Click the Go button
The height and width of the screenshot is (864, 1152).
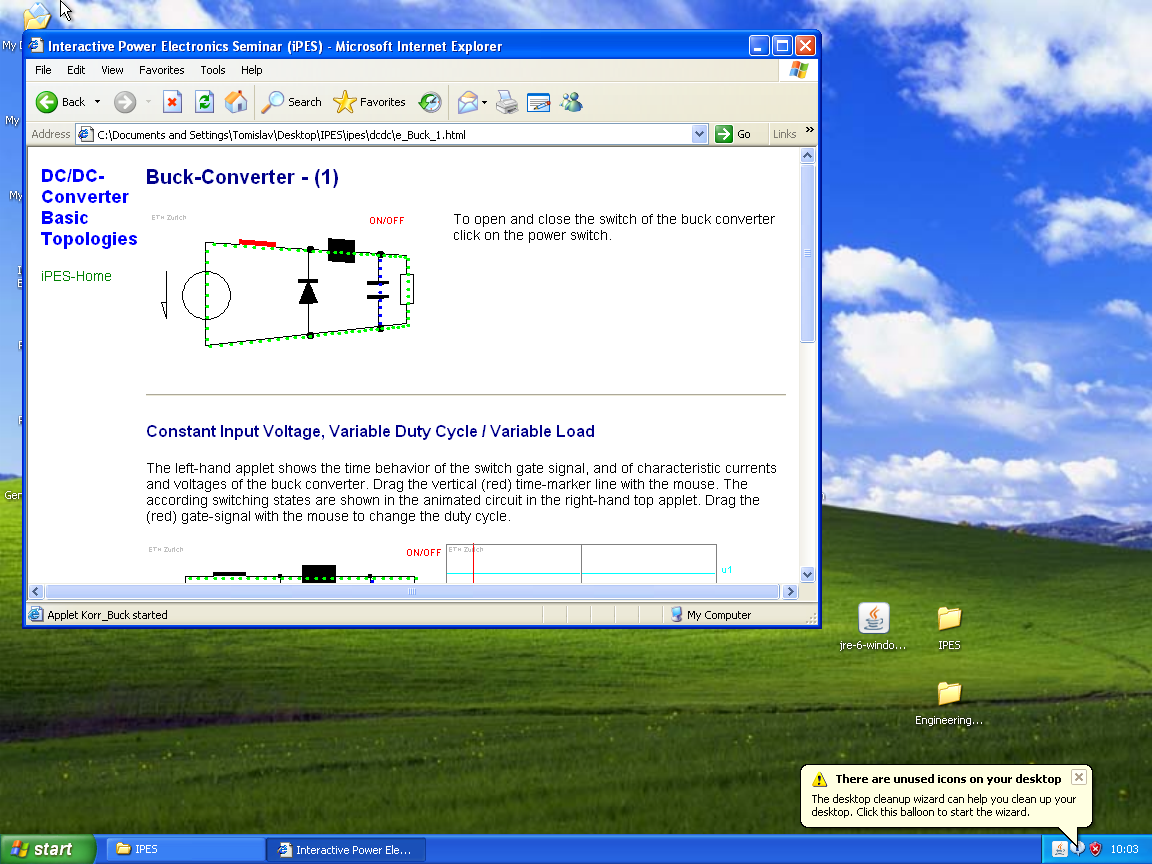coord(733,134)
